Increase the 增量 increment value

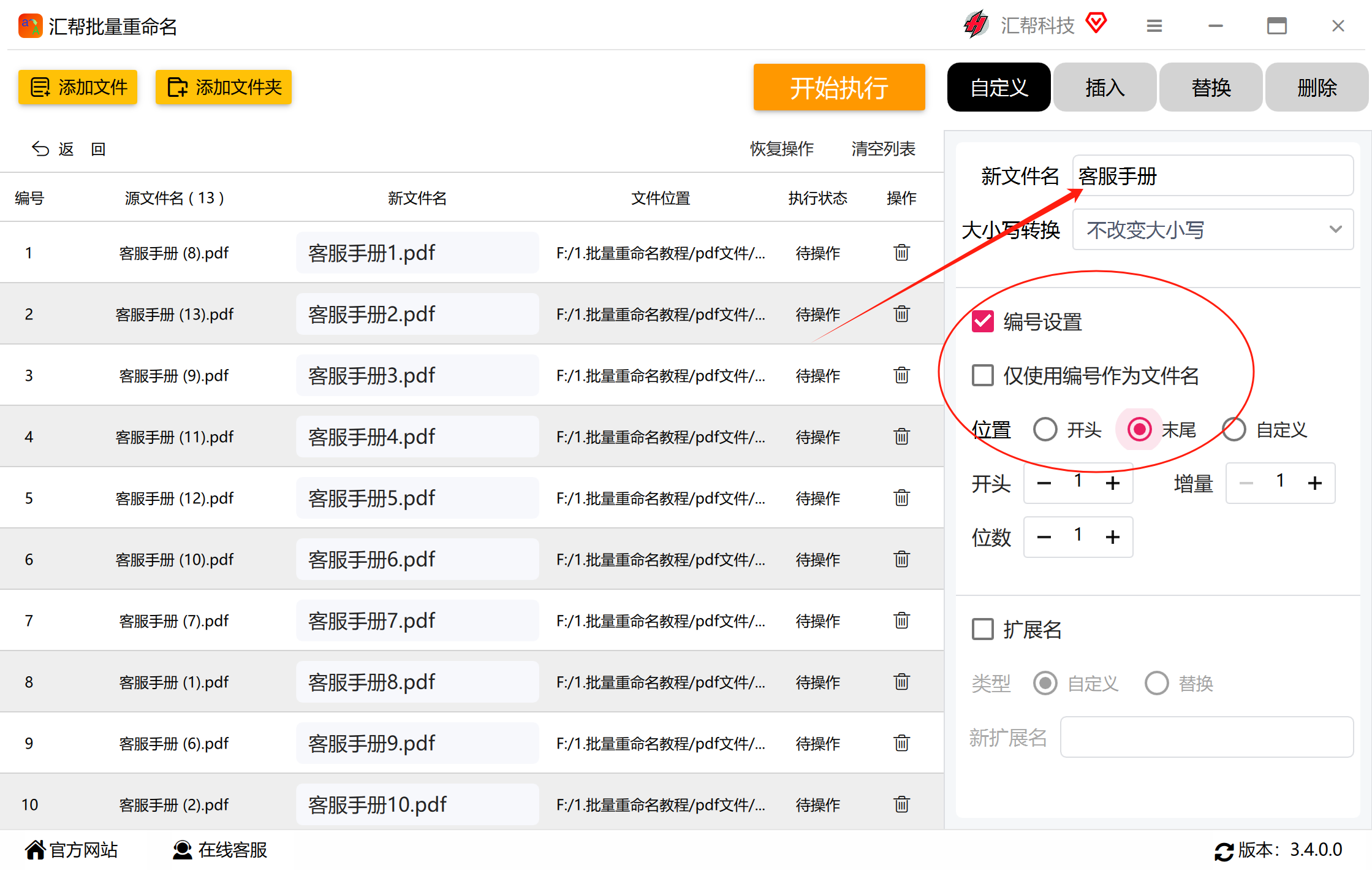[x=1315, y=484]
